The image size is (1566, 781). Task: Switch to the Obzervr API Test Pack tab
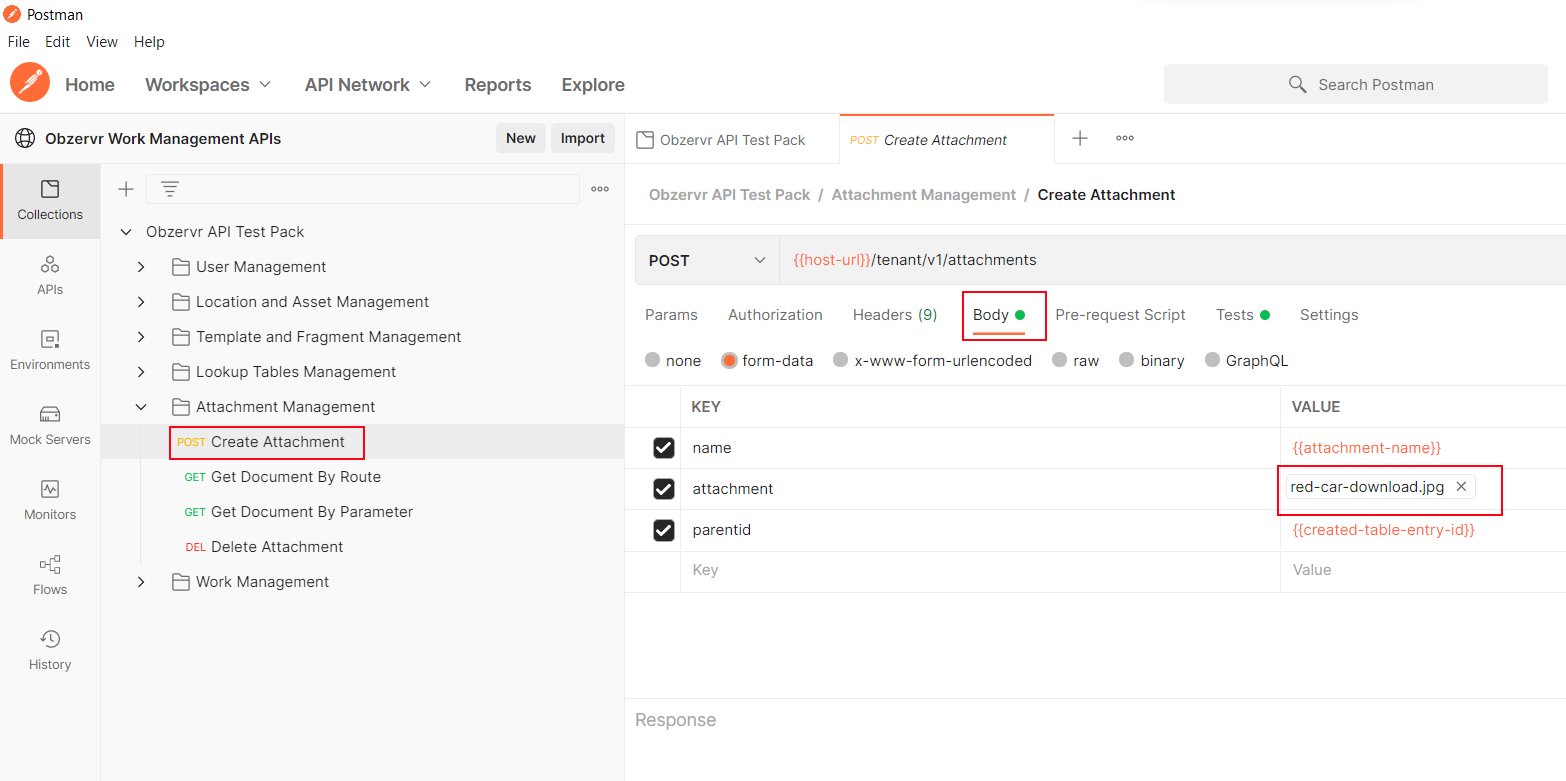(732, 140)
